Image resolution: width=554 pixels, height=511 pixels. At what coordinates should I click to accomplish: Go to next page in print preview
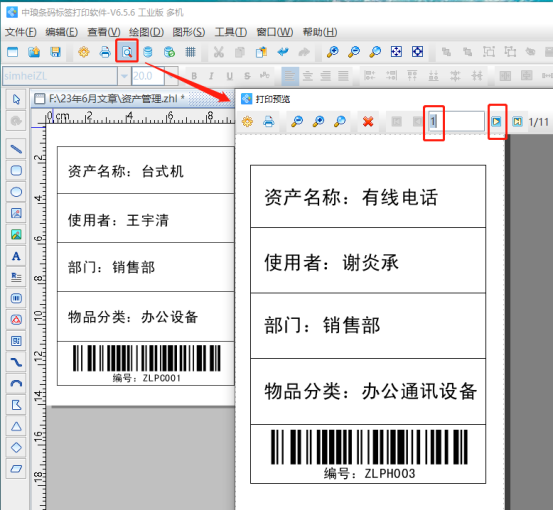496,122
